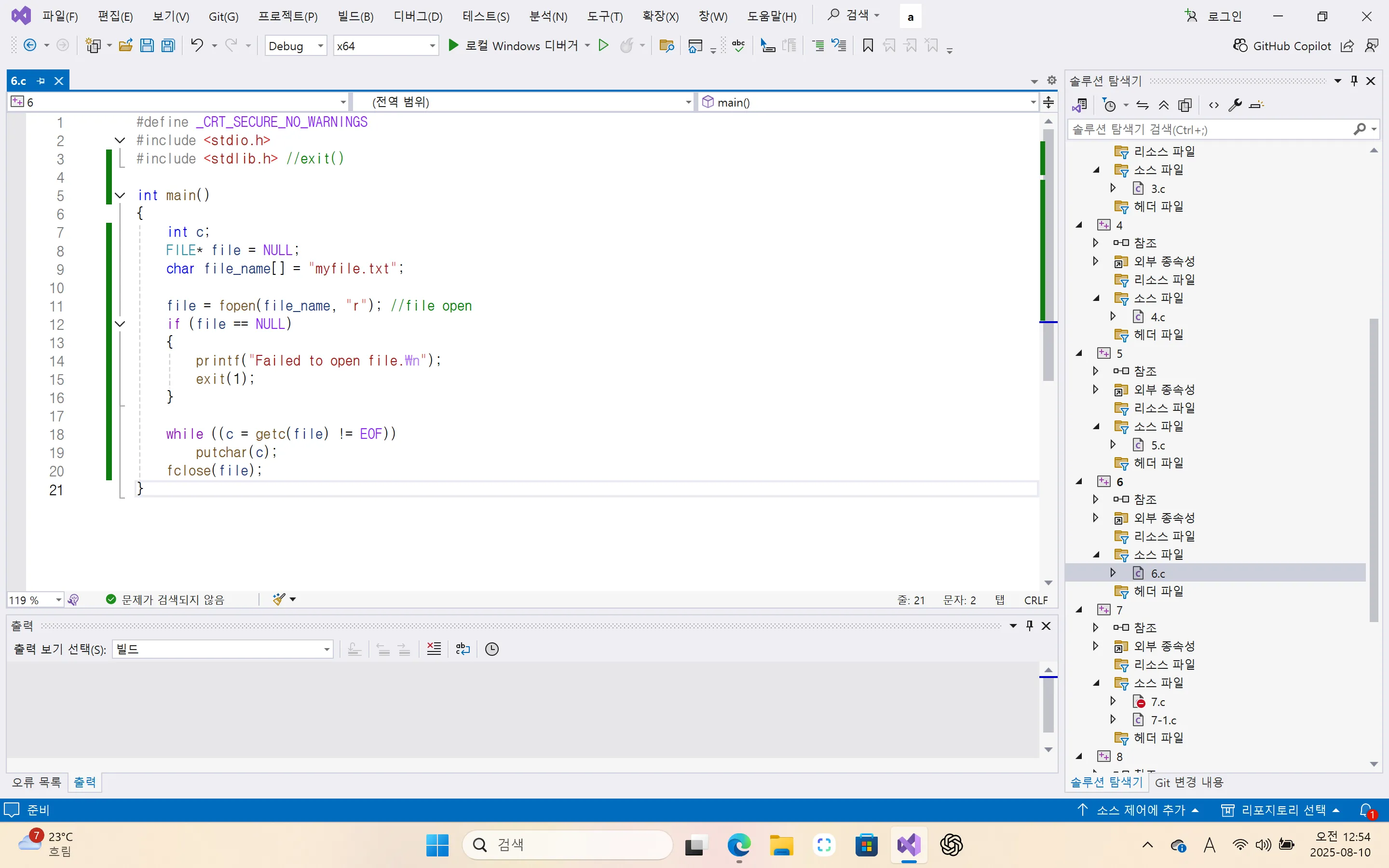Click editor vertical scrollbar thumb

coord(1048,256)
